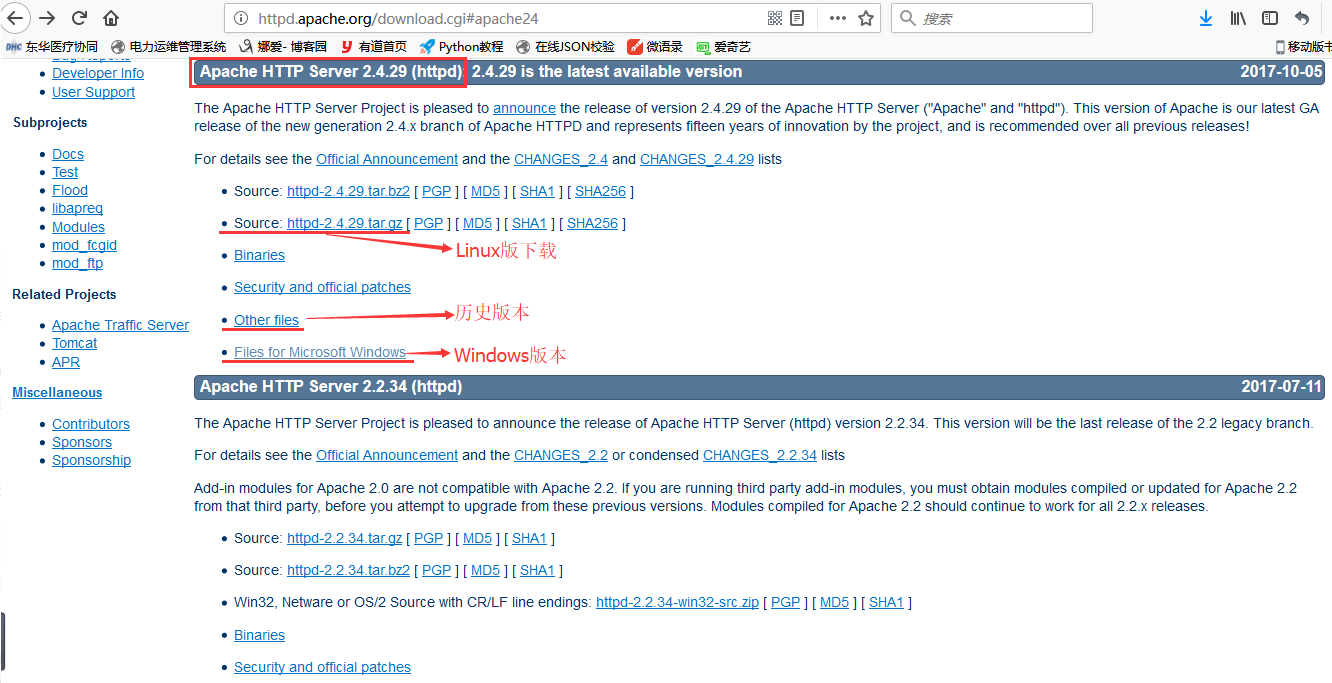Open Binaries link under 2.4.29

[x=259, y=255]
